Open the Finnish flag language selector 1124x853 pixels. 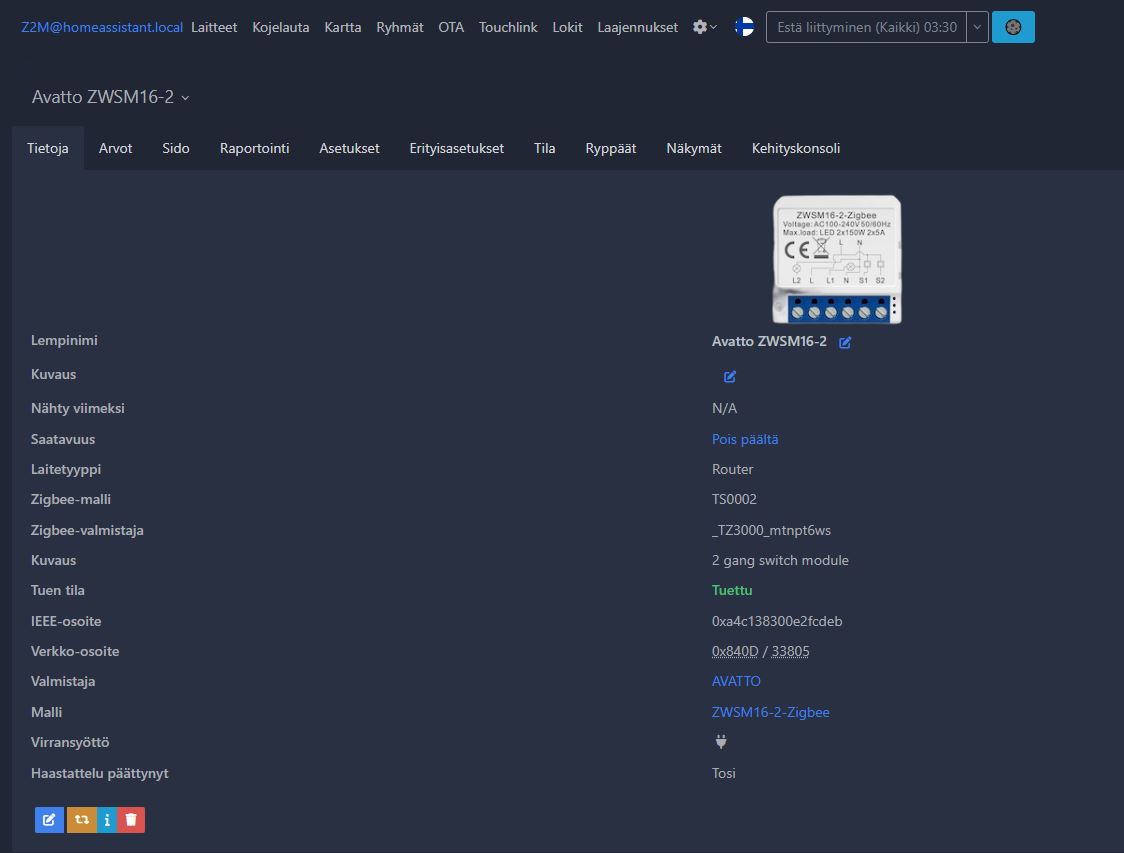point(745,27)
